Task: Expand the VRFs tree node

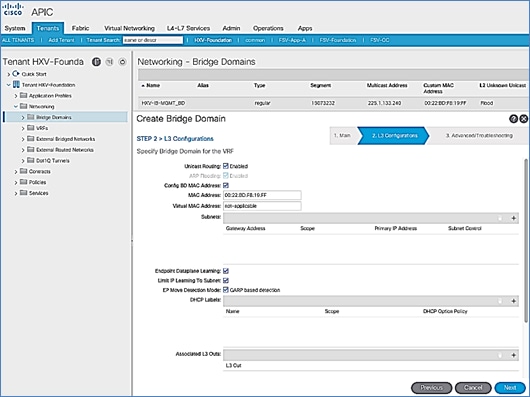Action: click(x=23, y=128)
